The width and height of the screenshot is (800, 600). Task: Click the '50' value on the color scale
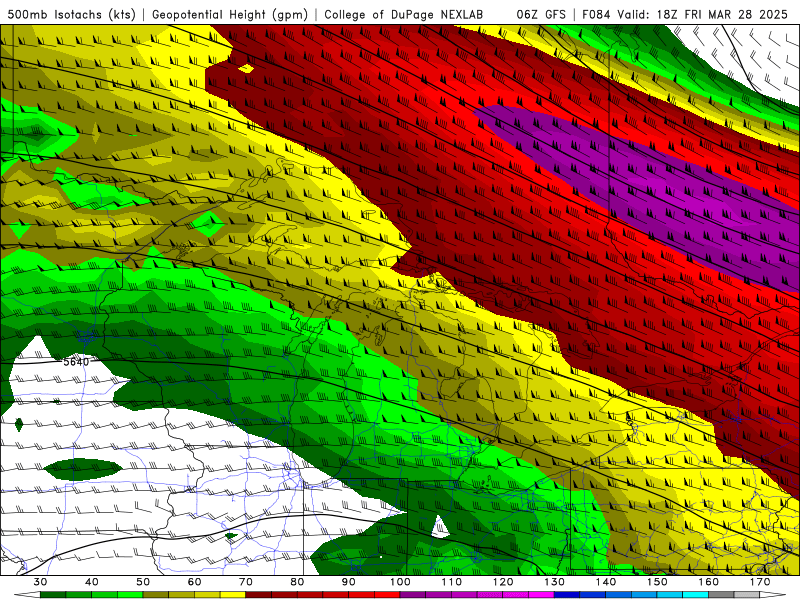143,582
